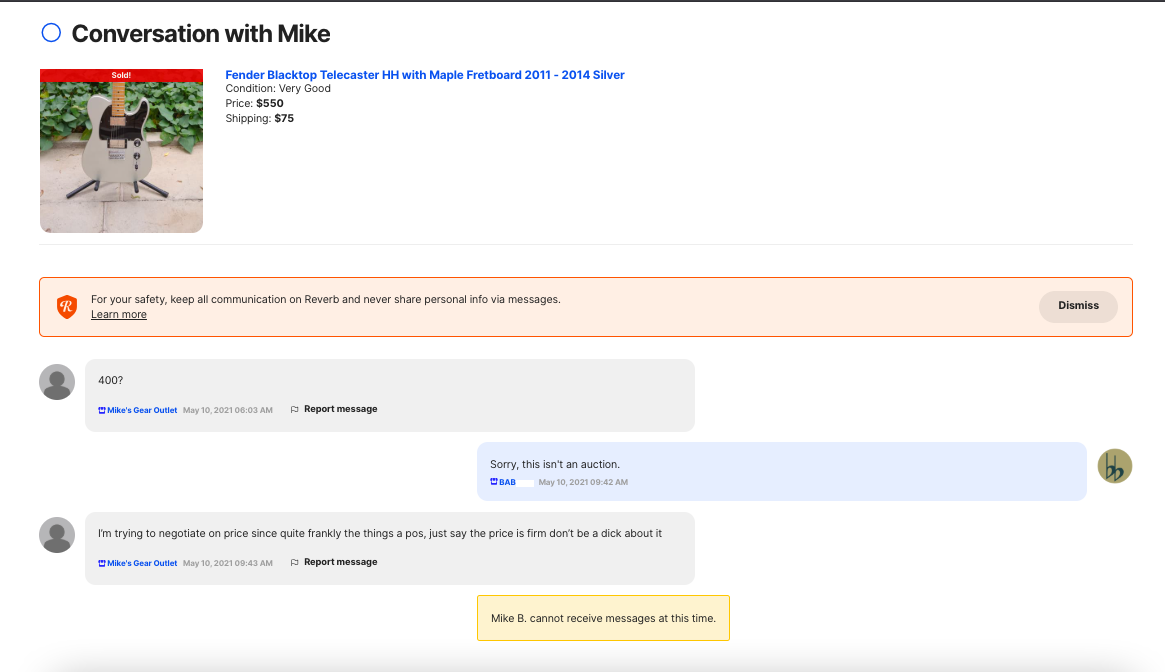Open the BAB shop link under the reply
This screenshot has height=672, width=1165.
[x=507, y=483]
